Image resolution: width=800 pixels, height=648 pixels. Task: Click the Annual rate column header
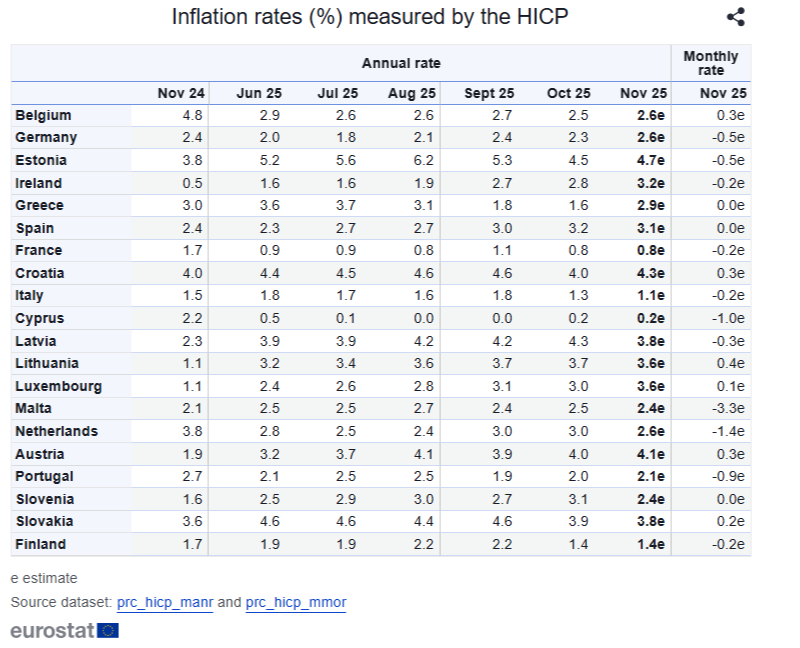coord(401,63)
